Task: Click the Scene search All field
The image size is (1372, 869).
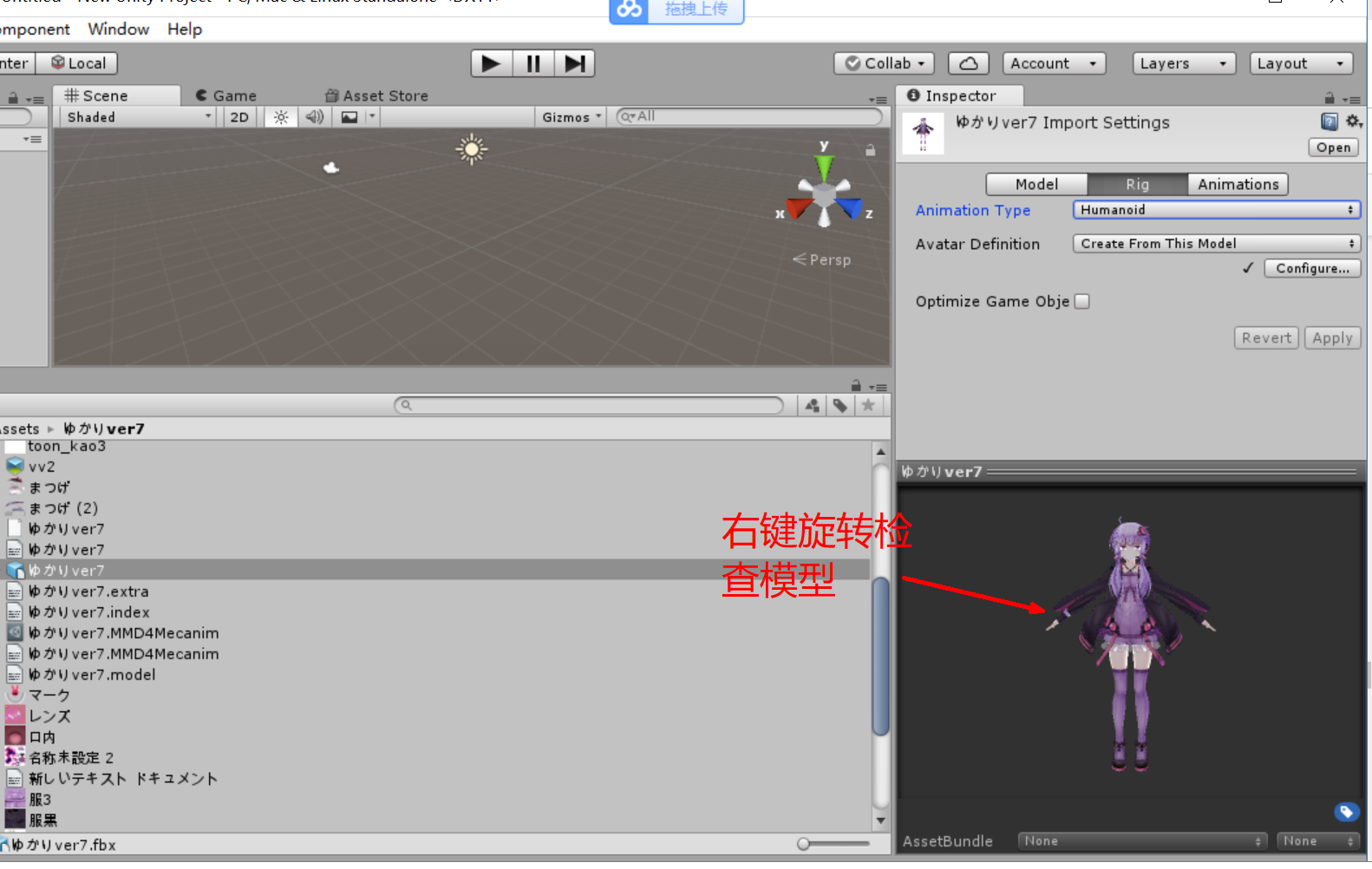Action: pos(749,116)
